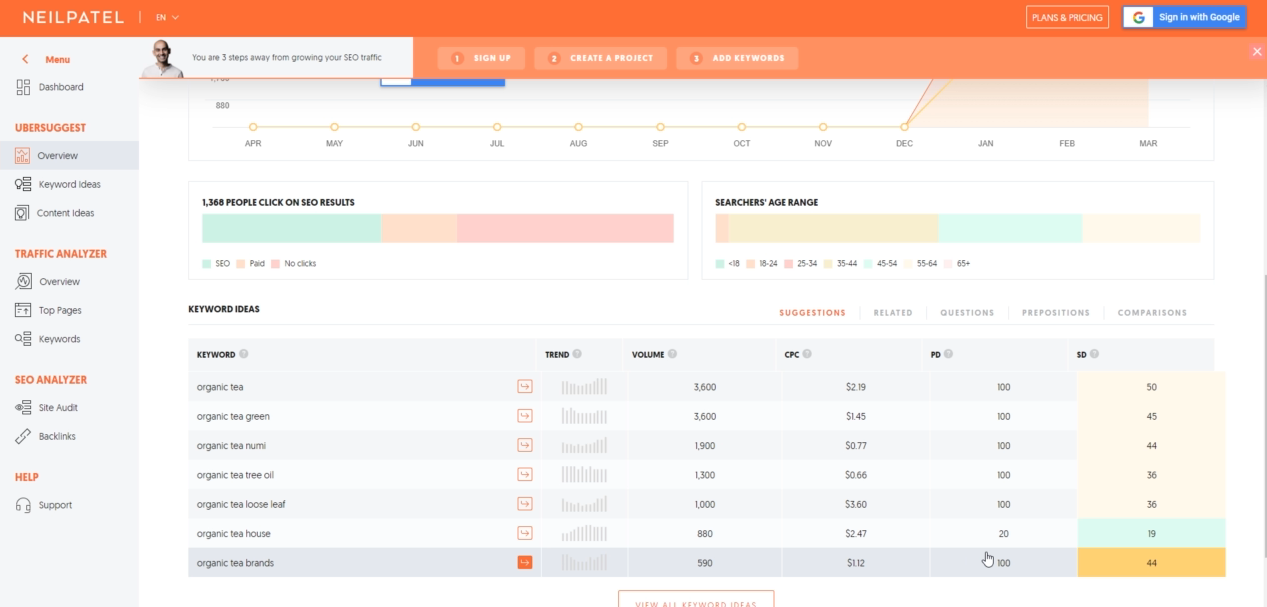Click SIGN UP step button
Image resolution: width=1267 pixels, height=607 pixels.
[x=482, y=58]
